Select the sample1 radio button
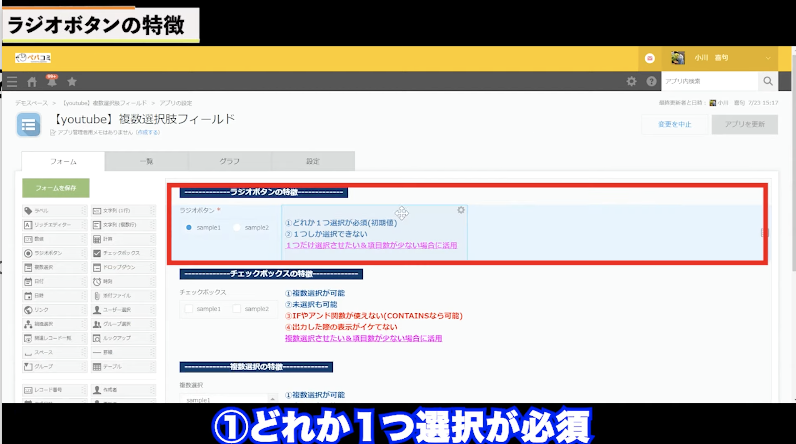 188,228
